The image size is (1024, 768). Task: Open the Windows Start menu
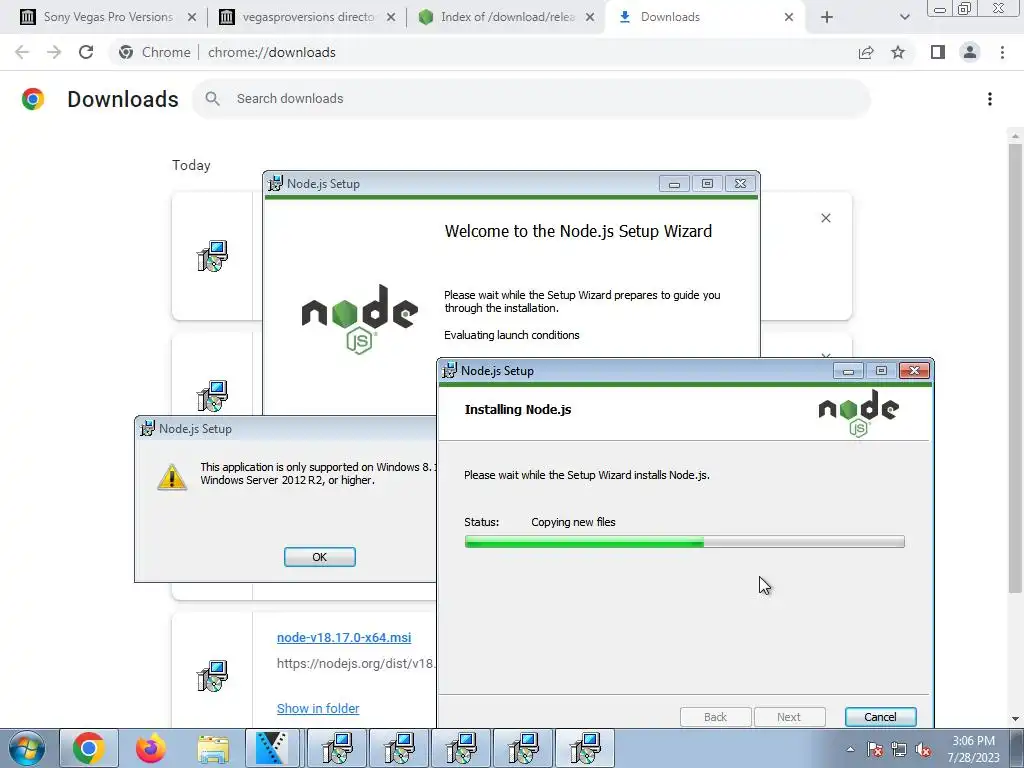click(x=27, y=748)
